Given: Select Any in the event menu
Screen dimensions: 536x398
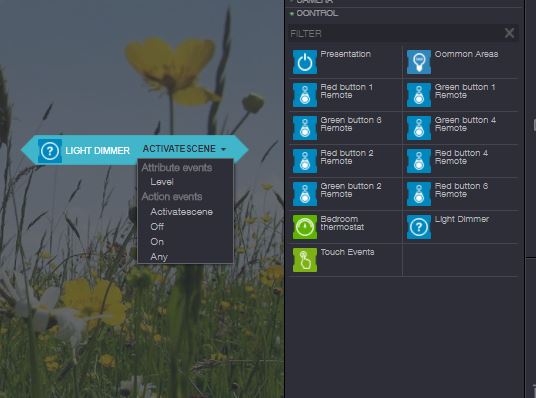Looking at the screenshot, I should pyautogui.click(x=159, y=257).
